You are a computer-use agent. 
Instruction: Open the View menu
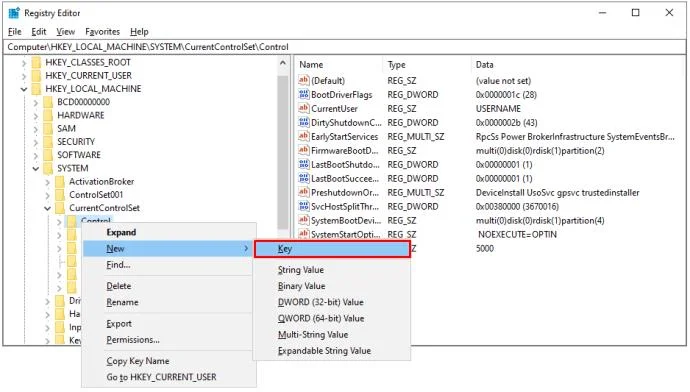[x=66, y=32]
